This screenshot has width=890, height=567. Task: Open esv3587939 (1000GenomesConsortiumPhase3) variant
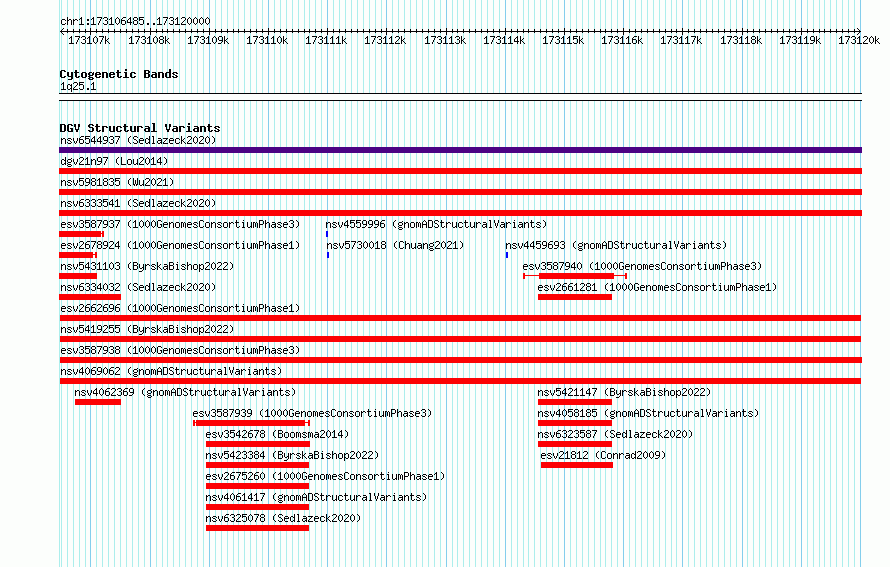coord(312,413)
